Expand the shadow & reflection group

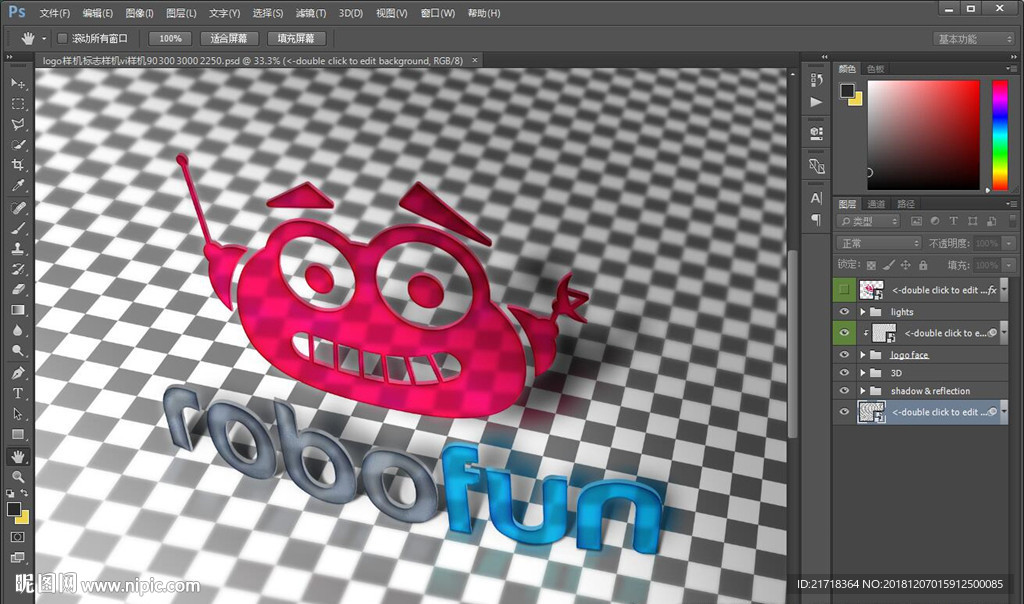pyautogui.click(x=863, y=390)
